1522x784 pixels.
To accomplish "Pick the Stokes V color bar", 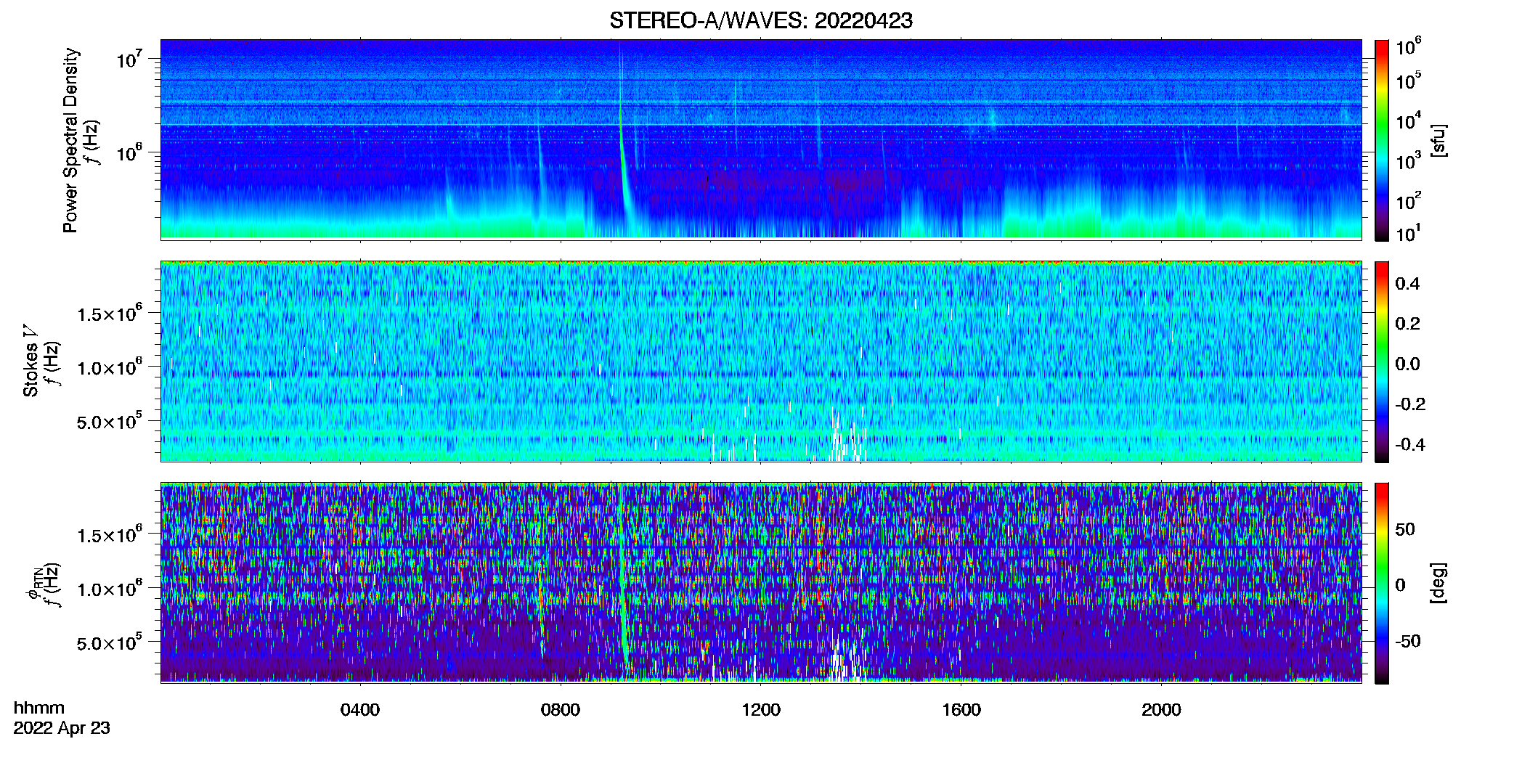I will 1382,362.
